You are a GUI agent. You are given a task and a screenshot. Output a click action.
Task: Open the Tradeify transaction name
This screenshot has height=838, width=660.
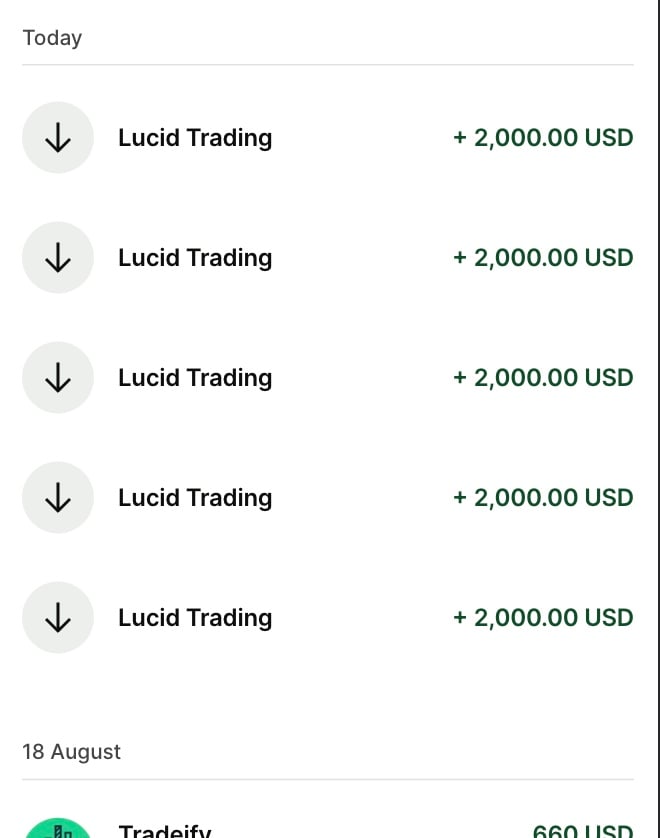(x=165, y=831)
